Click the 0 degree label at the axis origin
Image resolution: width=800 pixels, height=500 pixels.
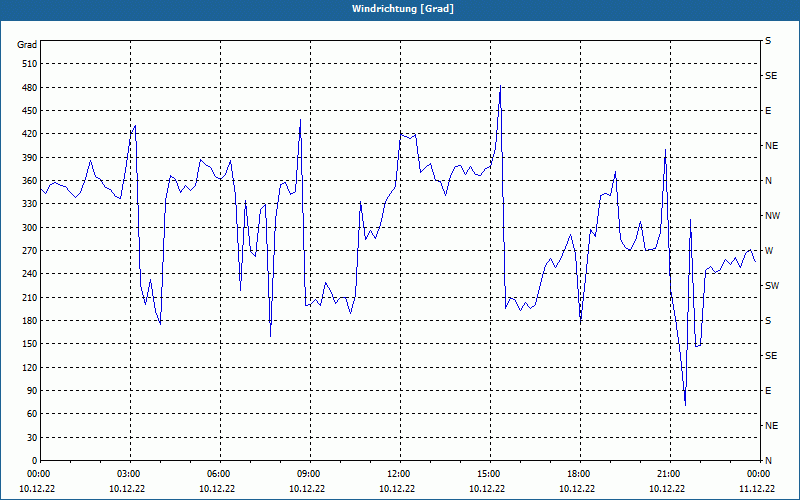[x=34, y=461]
